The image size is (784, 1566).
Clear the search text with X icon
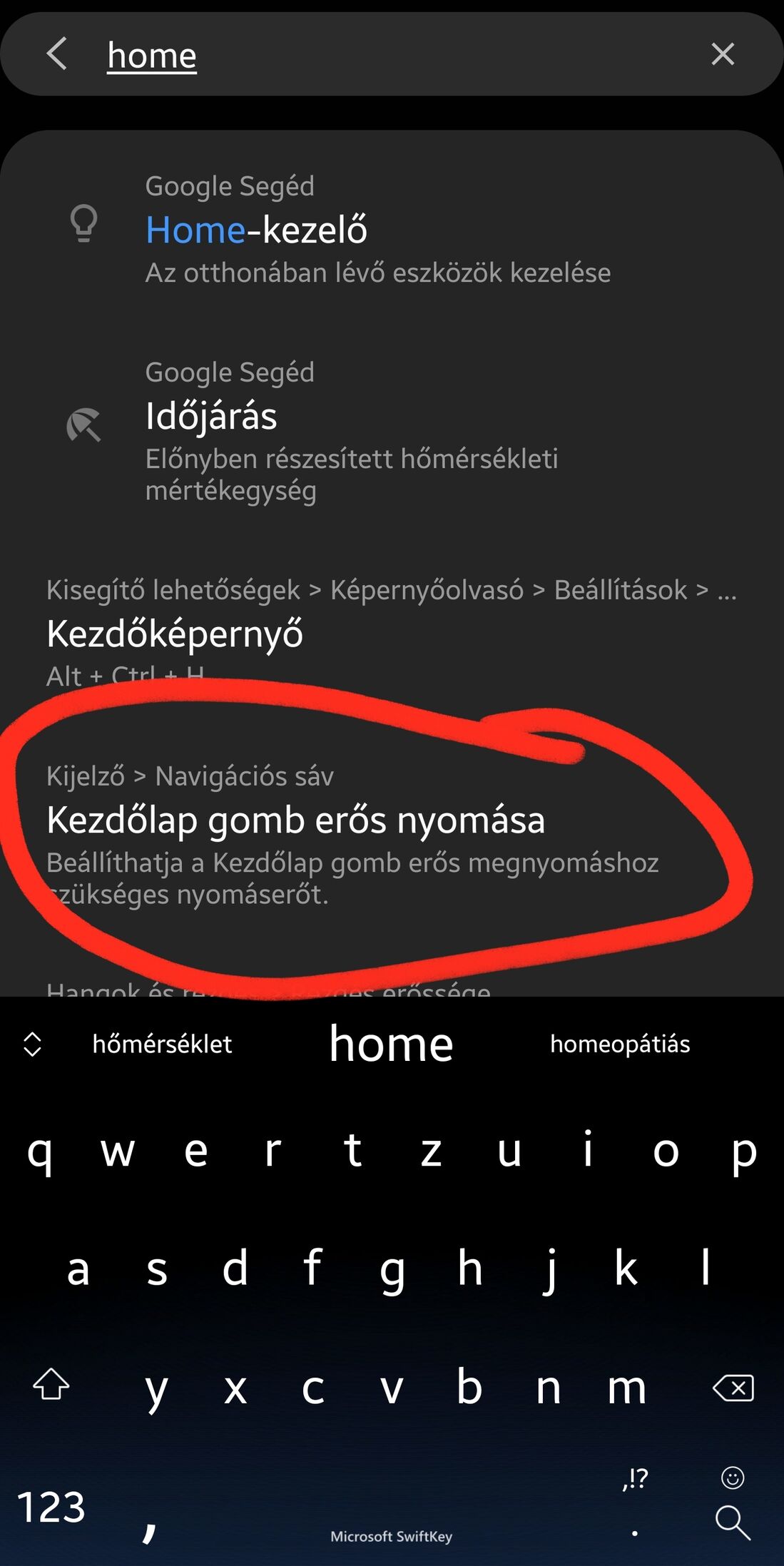click(723, 54)
